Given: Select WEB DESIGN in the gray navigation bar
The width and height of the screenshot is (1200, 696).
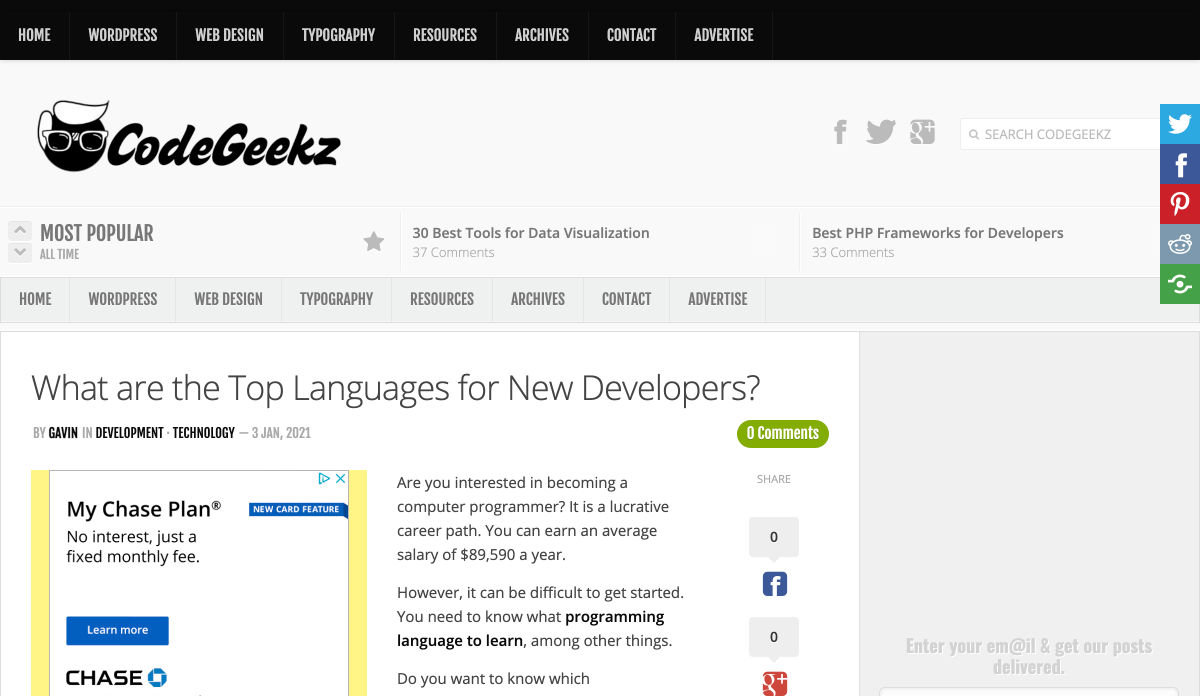Looking at the screenshot, I should click(228, 299).
